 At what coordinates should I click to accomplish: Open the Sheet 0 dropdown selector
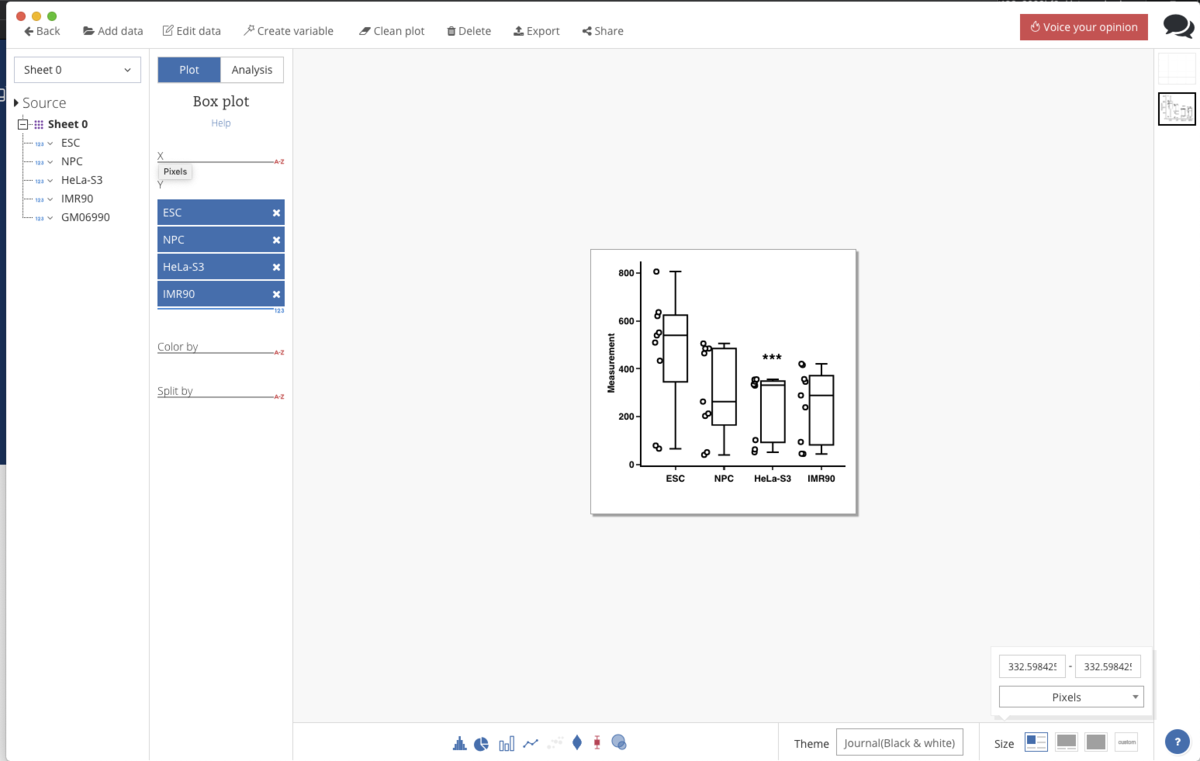click(x=77, y=70)
